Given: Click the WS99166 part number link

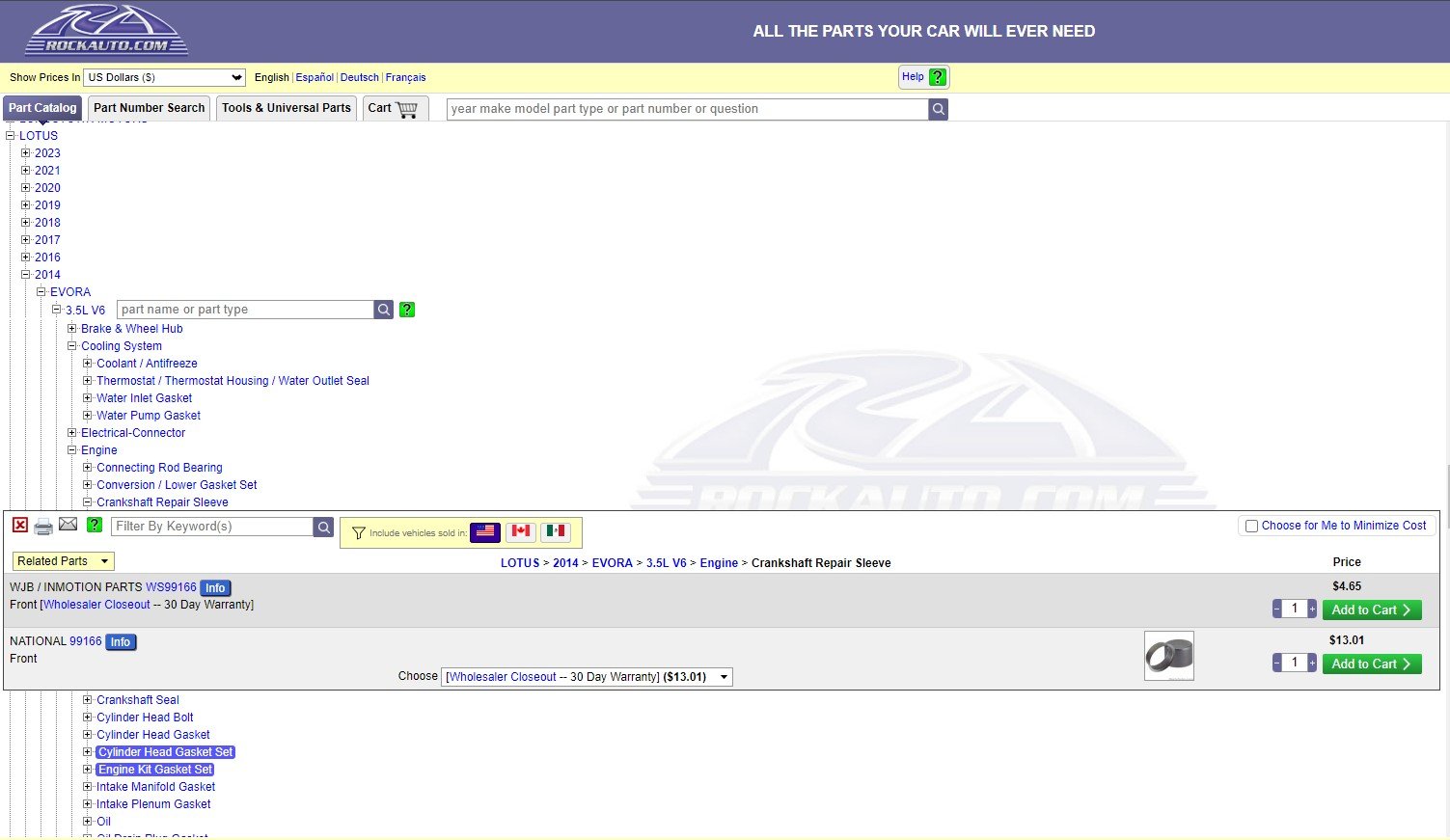Looking at the screenshot, I should point(171,587).
